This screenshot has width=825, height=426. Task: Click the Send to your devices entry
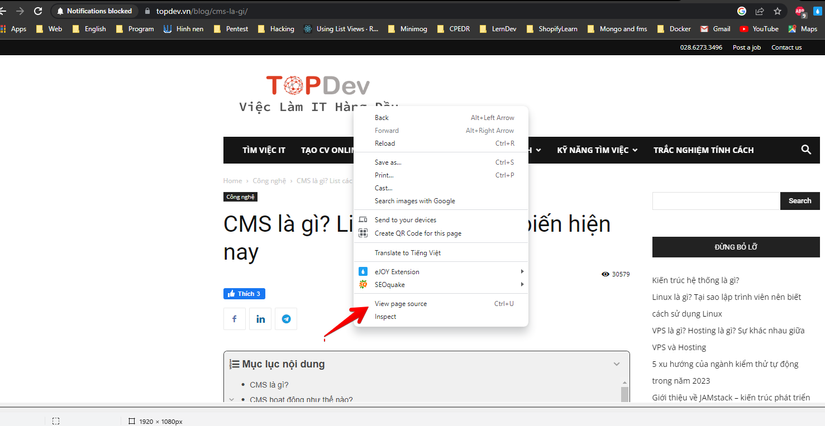440,220
